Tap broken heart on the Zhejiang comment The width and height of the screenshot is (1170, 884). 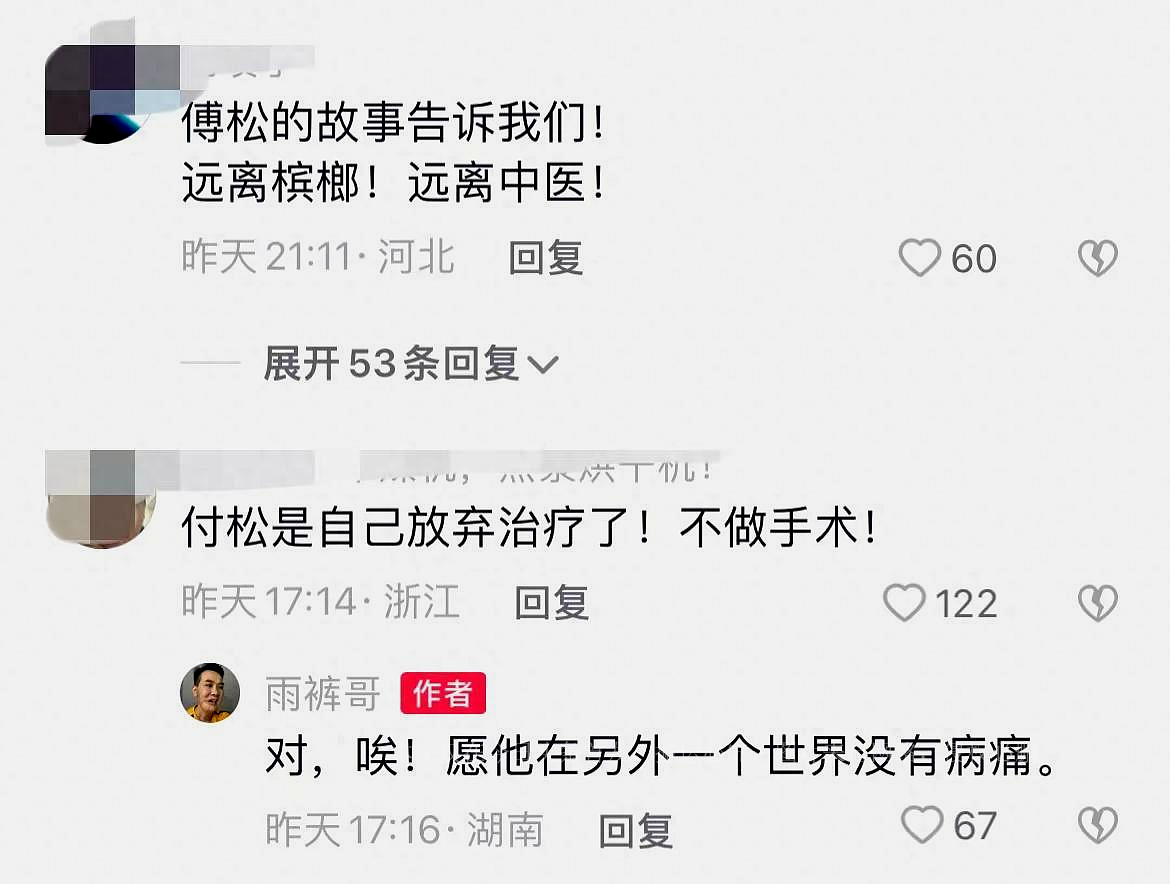pyautogui.click(x=1098, y=603)
